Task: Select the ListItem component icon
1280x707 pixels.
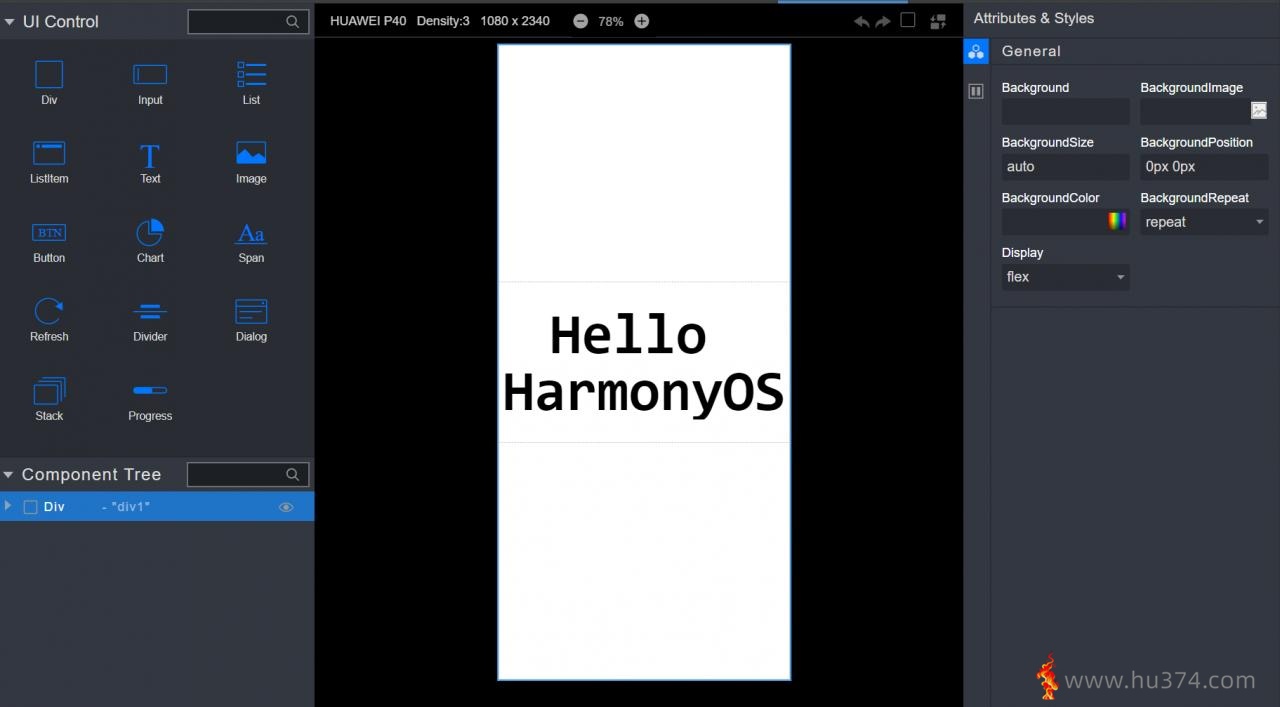Action: pos(49,153)
